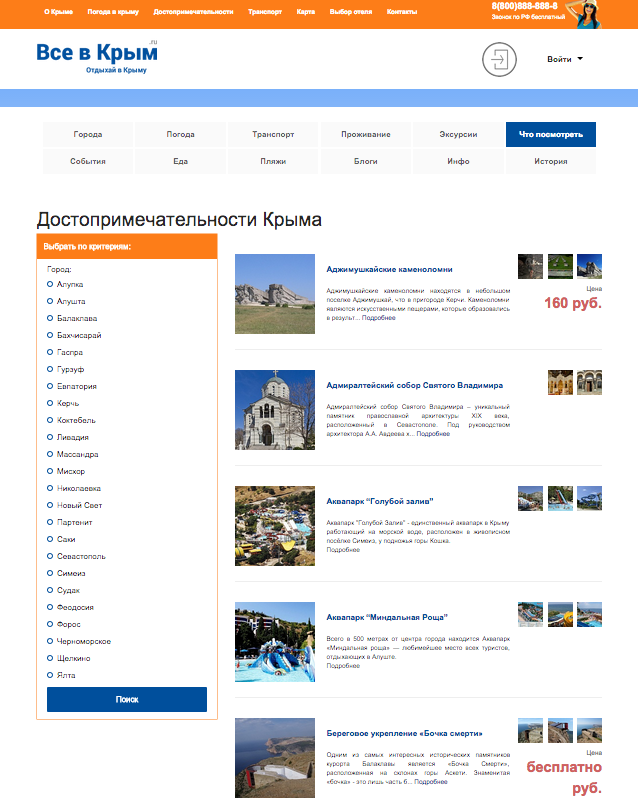Open Адмиралтейский собор Святого Владимира link
Image resolution: width=638 pixels, height=812 pixels.
click(415, 385)
